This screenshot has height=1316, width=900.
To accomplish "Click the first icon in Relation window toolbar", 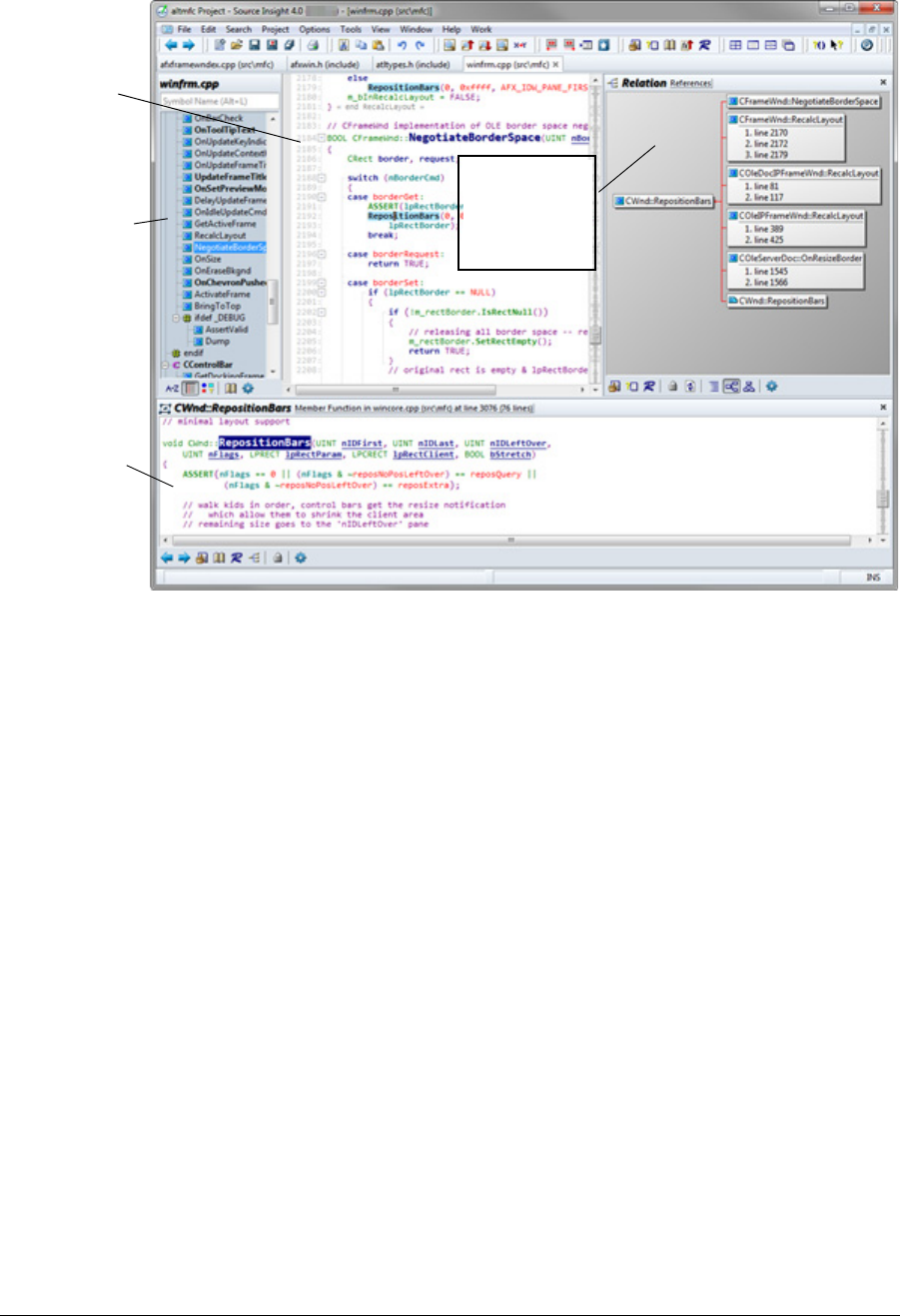I will click(x=614, y=387).
